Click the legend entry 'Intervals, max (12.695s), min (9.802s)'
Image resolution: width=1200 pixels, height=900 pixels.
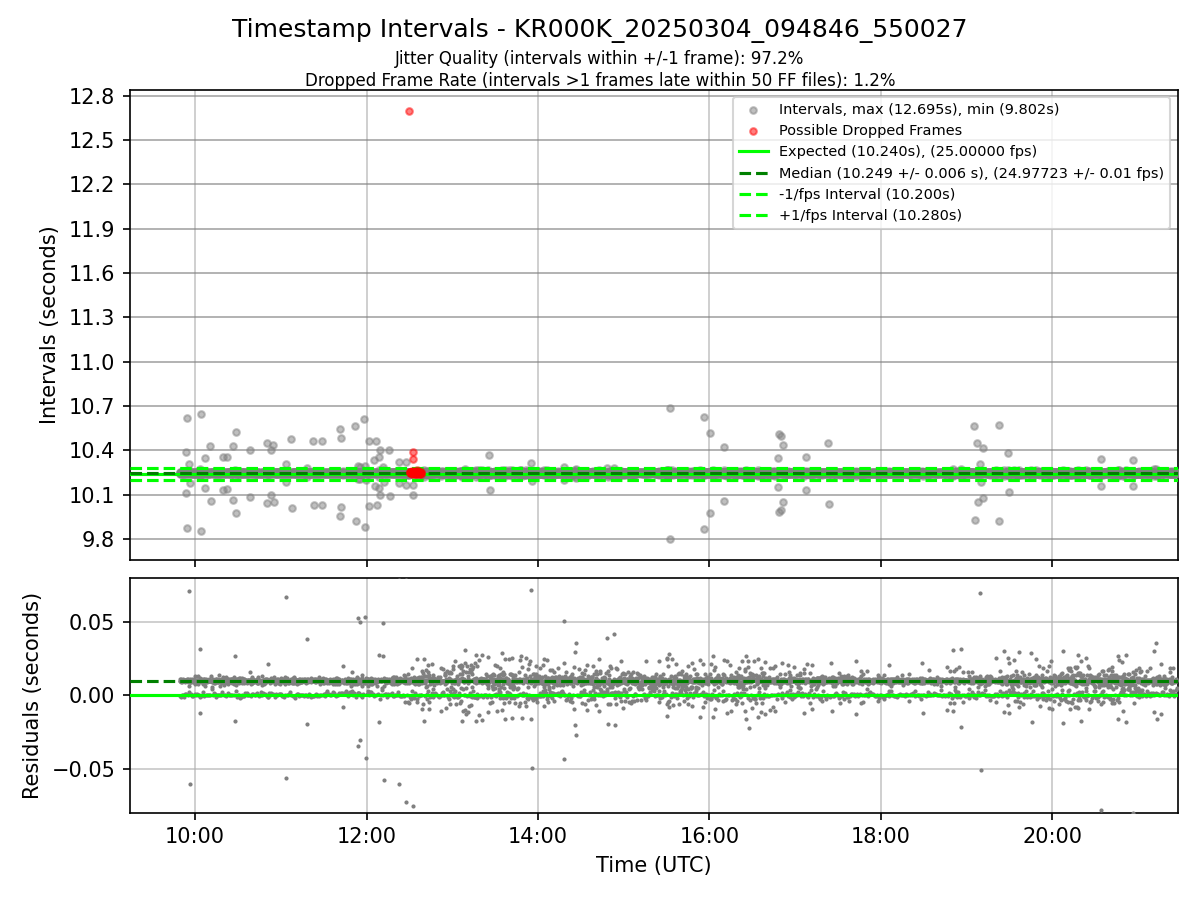point(919,109)
